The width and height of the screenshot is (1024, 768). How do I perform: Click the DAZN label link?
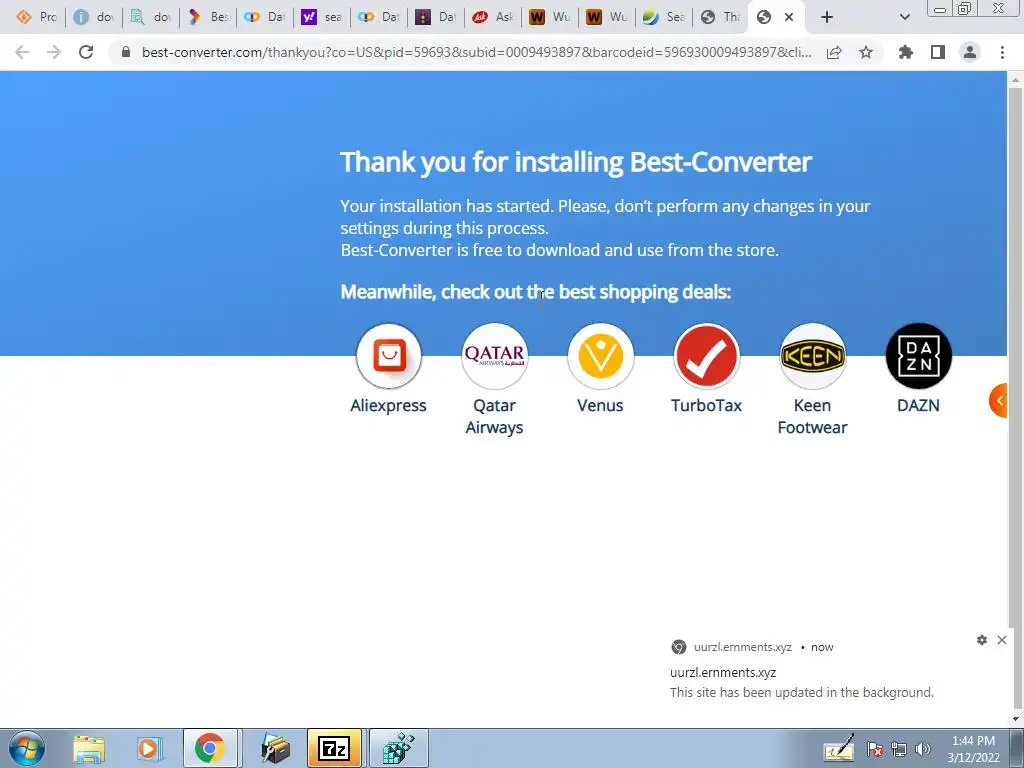(x=918, y=406)
